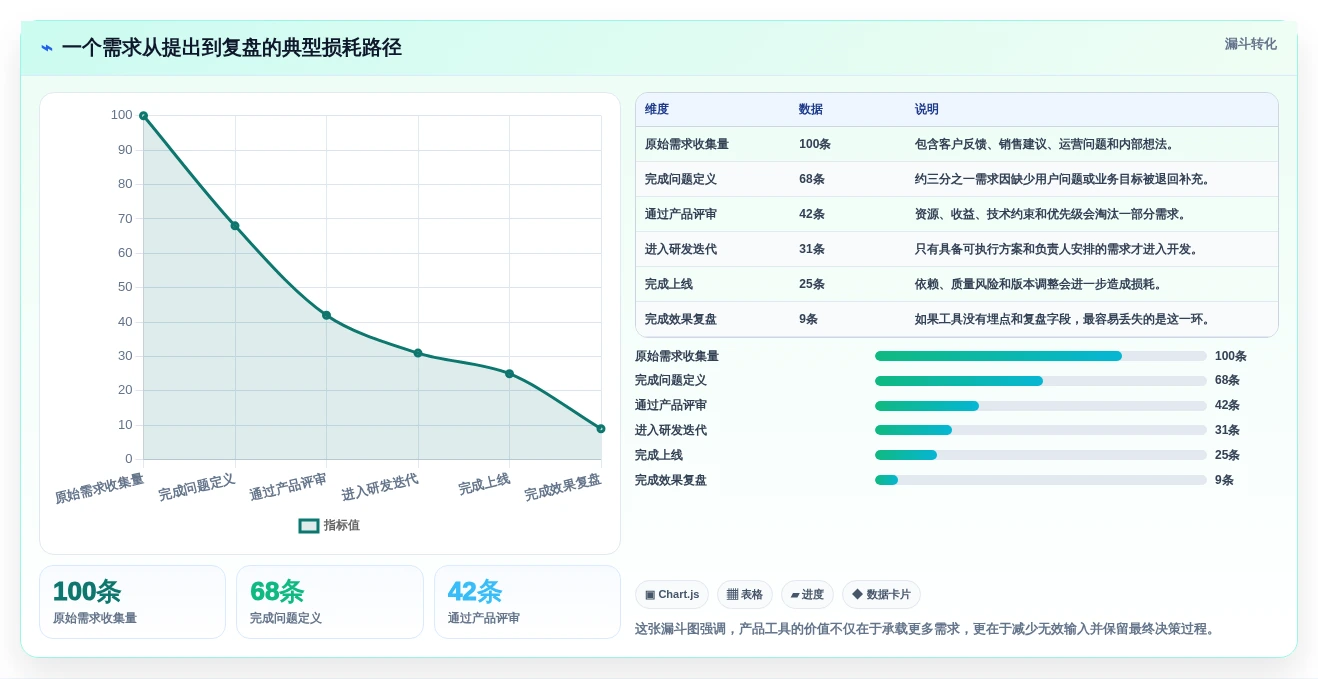Click the 100条 value next to the progress bar
The image size is (1318, 679).
[1231, 356]
